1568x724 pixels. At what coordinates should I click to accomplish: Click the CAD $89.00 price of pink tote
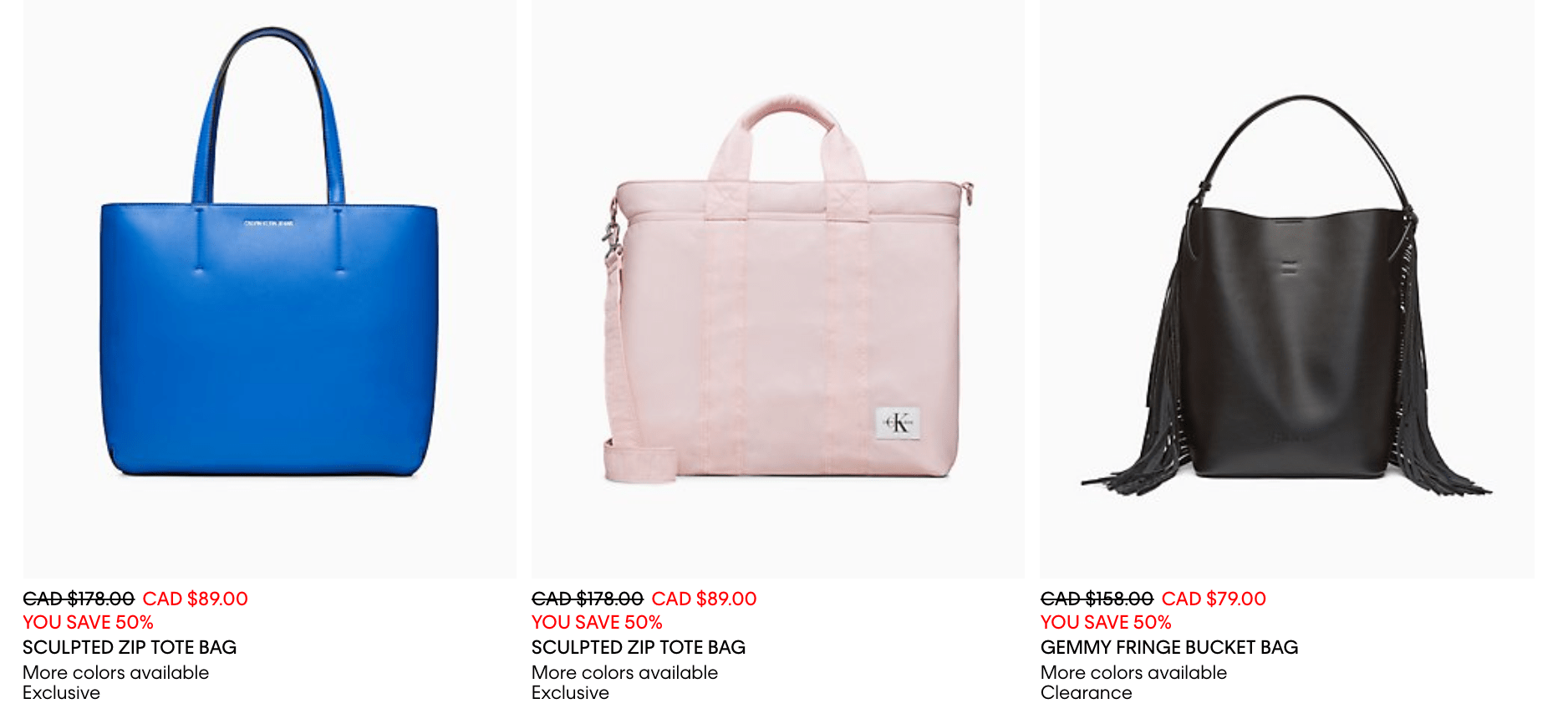pos(705,599)
